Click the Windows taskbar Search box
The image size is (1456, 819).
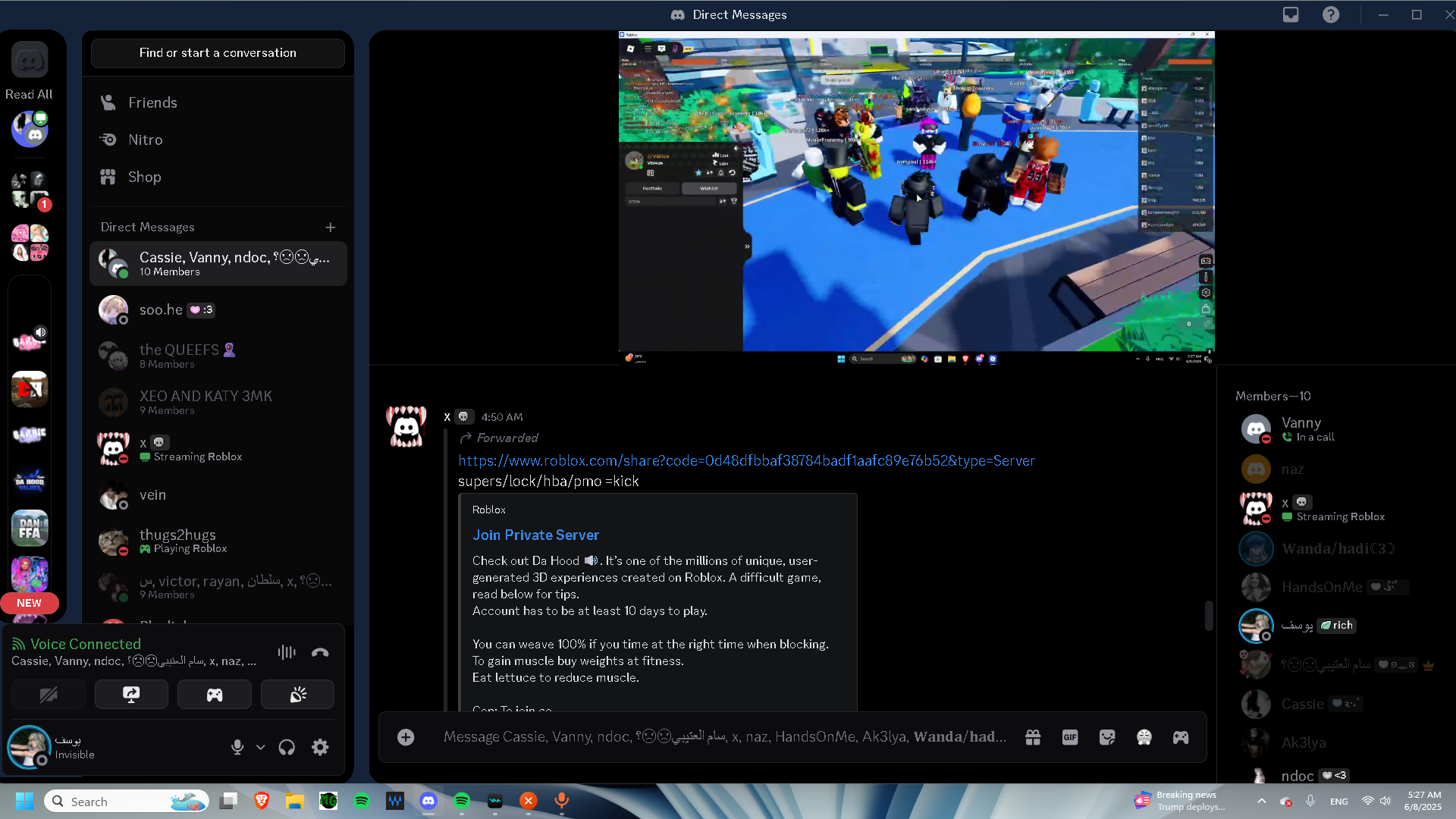127,801
